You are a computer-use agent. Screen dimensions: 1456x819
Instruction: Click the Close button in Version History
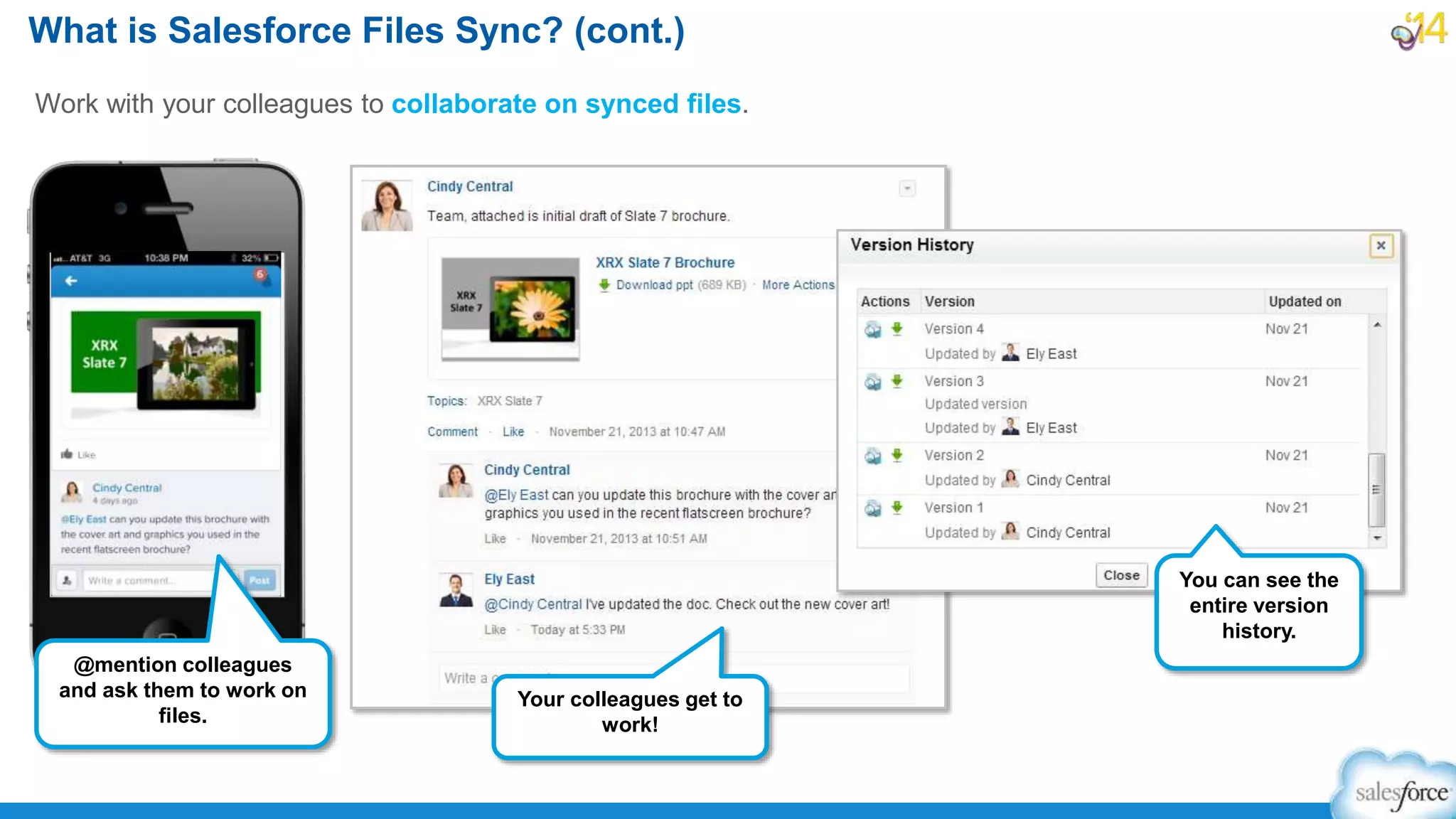1121,575
